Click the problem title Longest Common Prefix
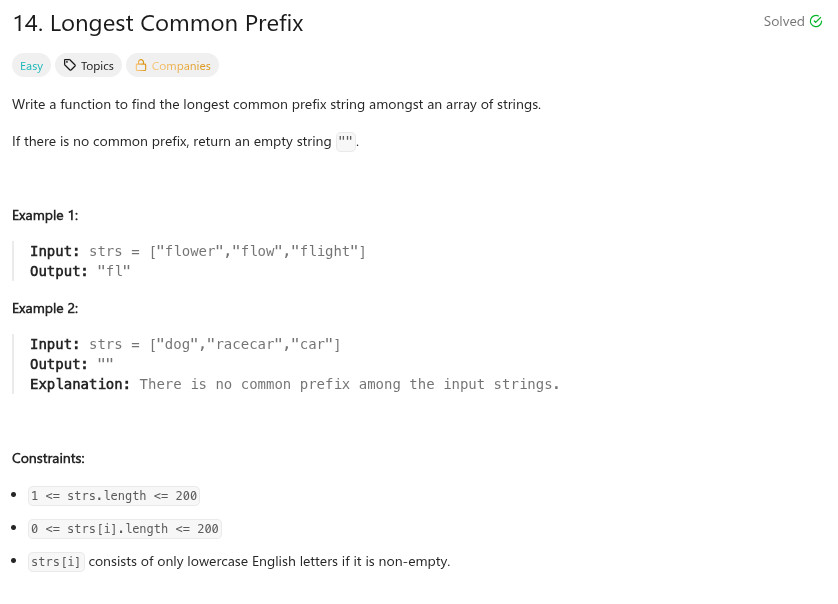The image size is (838, 604). (158, 23)
